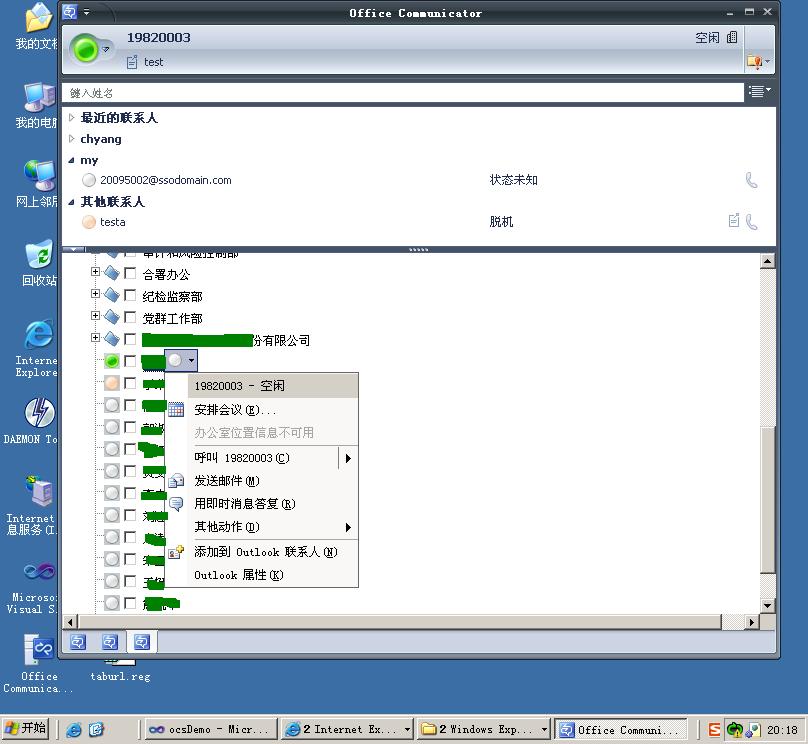This screenshot has width=808, height=744.
Task: Click the 合署办公 department tag icon
Action: pos(112,273)
